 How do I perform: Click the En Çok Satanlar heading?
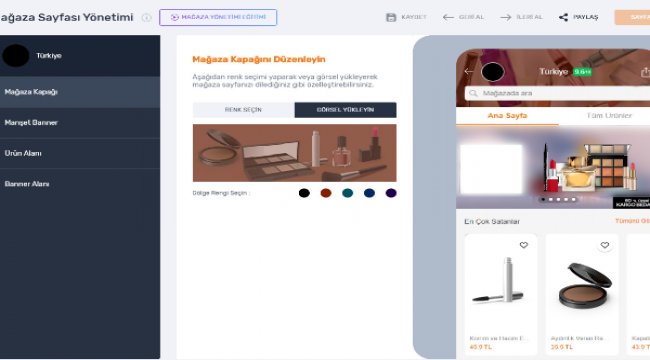point(492,221)
